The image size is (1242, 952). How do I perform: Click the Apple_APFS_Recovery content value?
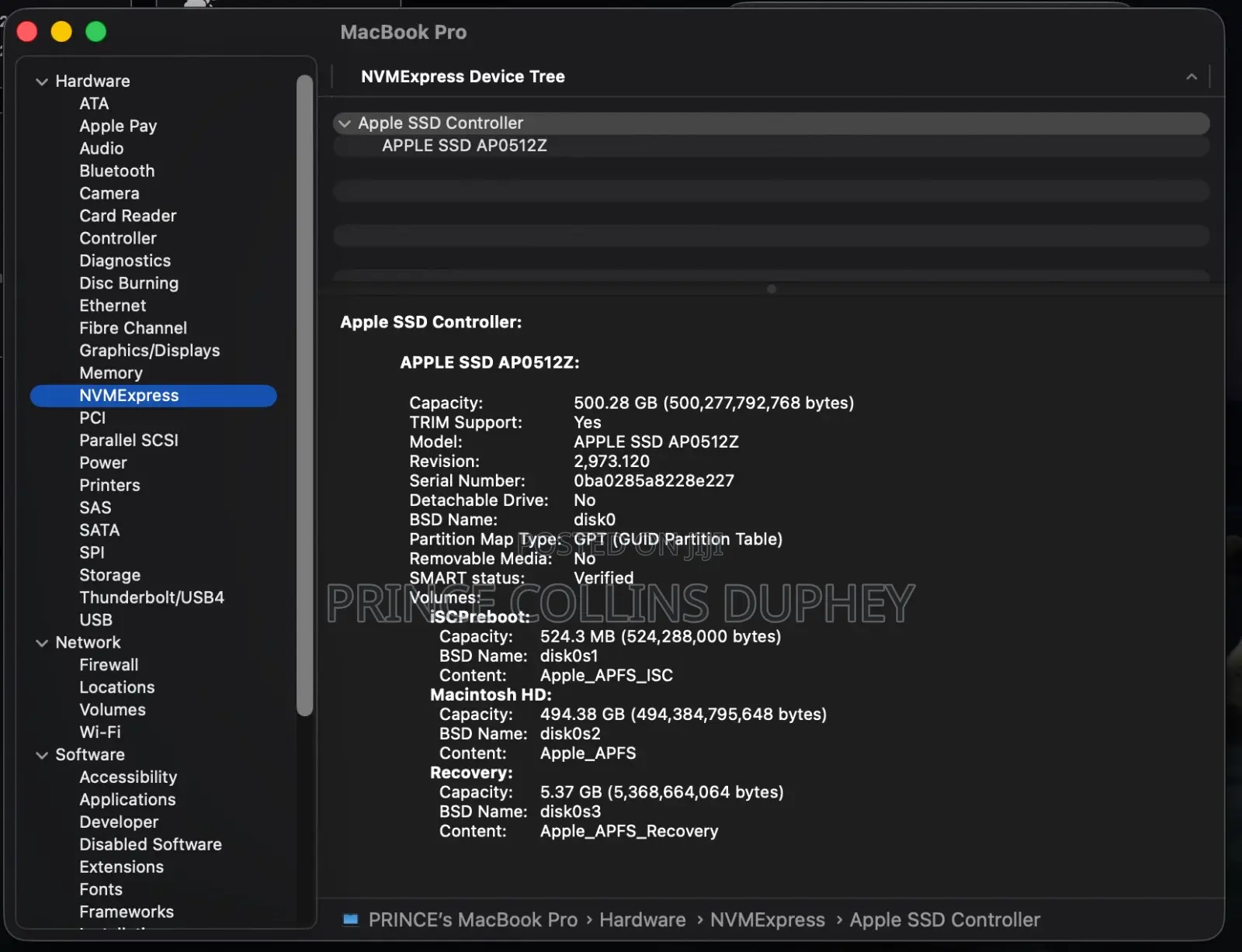(x=629, y=832)
